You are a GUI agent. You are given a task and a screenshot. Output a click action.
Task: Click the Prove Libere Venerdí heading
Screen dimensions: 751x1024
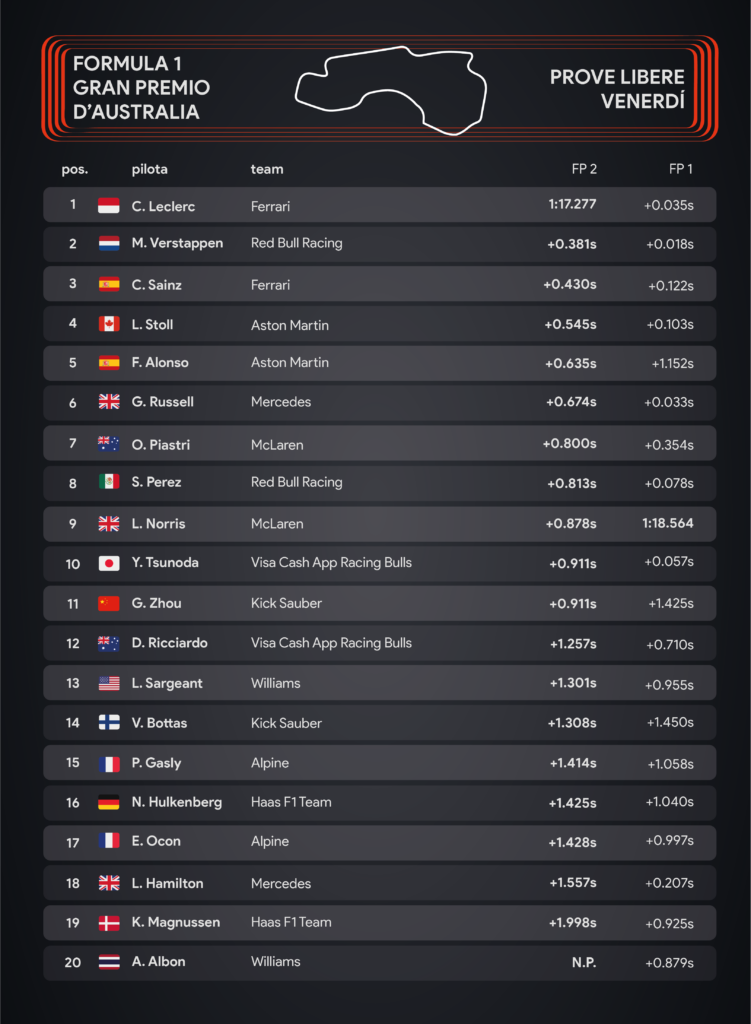[617, 89]
